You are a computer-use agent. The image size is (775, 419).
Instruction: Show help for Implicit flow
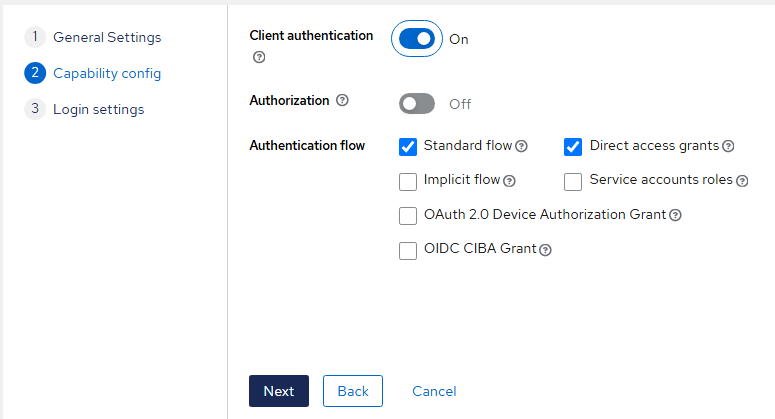pyautogui.click(x=509, y=181)
